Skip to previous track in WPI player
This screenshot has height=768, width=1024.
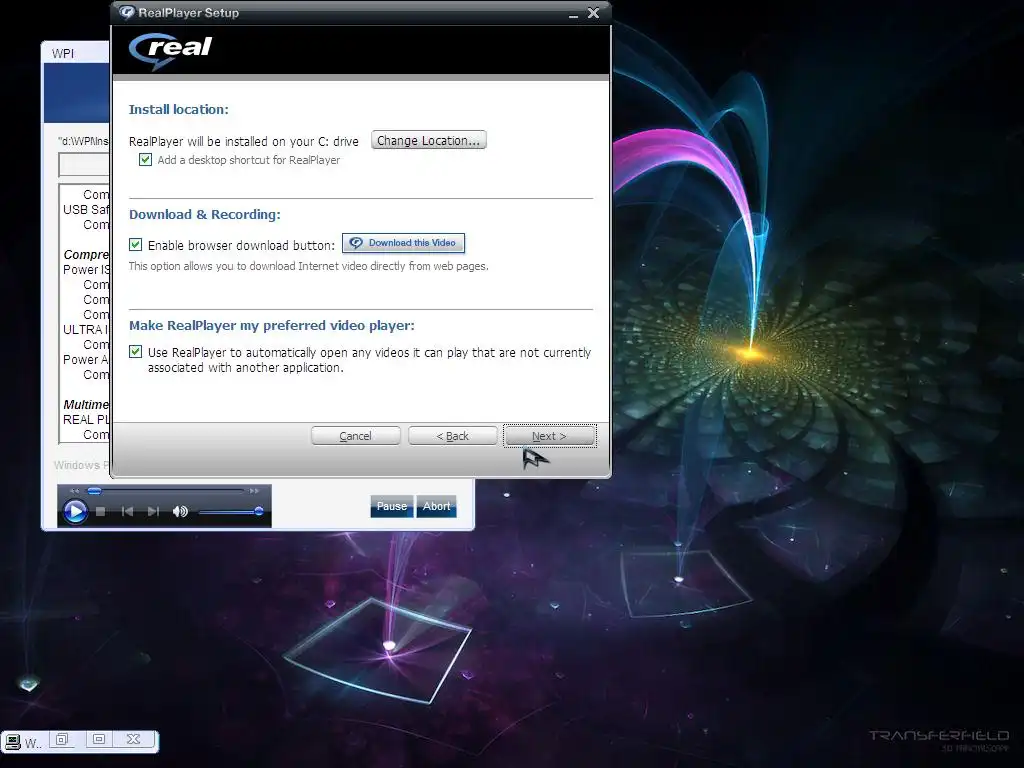pos(127,511)
